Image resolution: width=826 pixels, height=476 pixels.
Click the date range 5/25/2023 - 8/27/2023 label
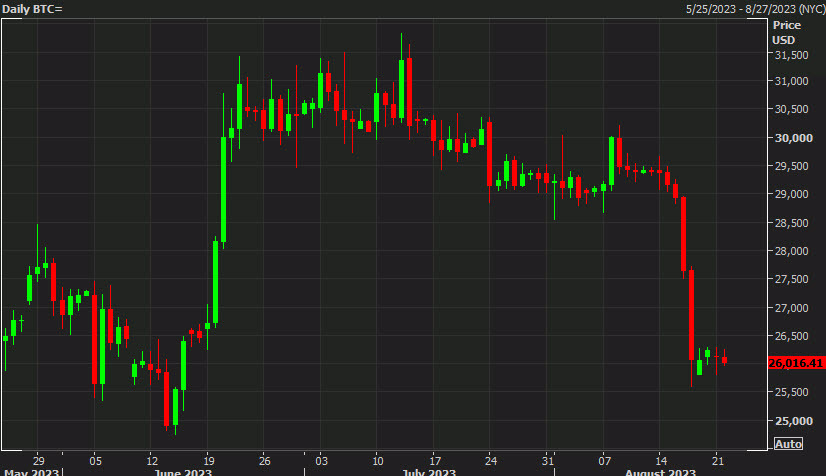tap(755, 9)
